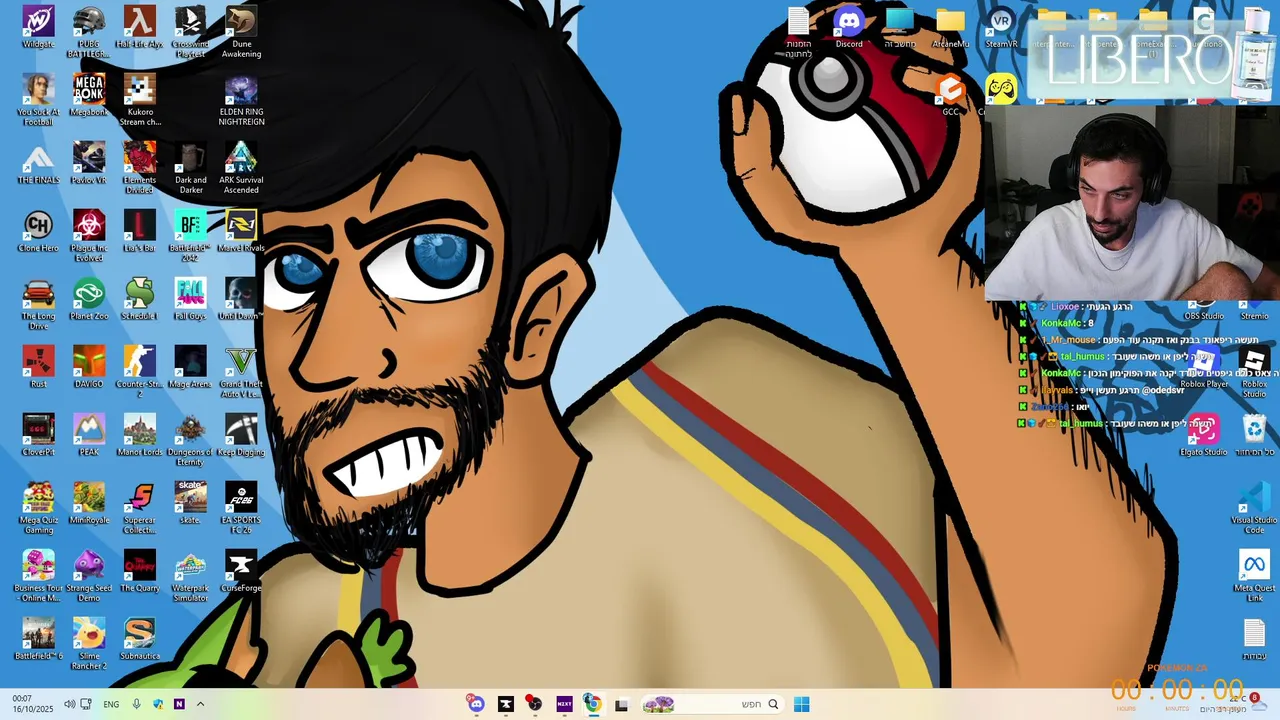1280x720 pixels.
Task: Open the Until Dawn shortcut
Action: click(x=241, y=299)
